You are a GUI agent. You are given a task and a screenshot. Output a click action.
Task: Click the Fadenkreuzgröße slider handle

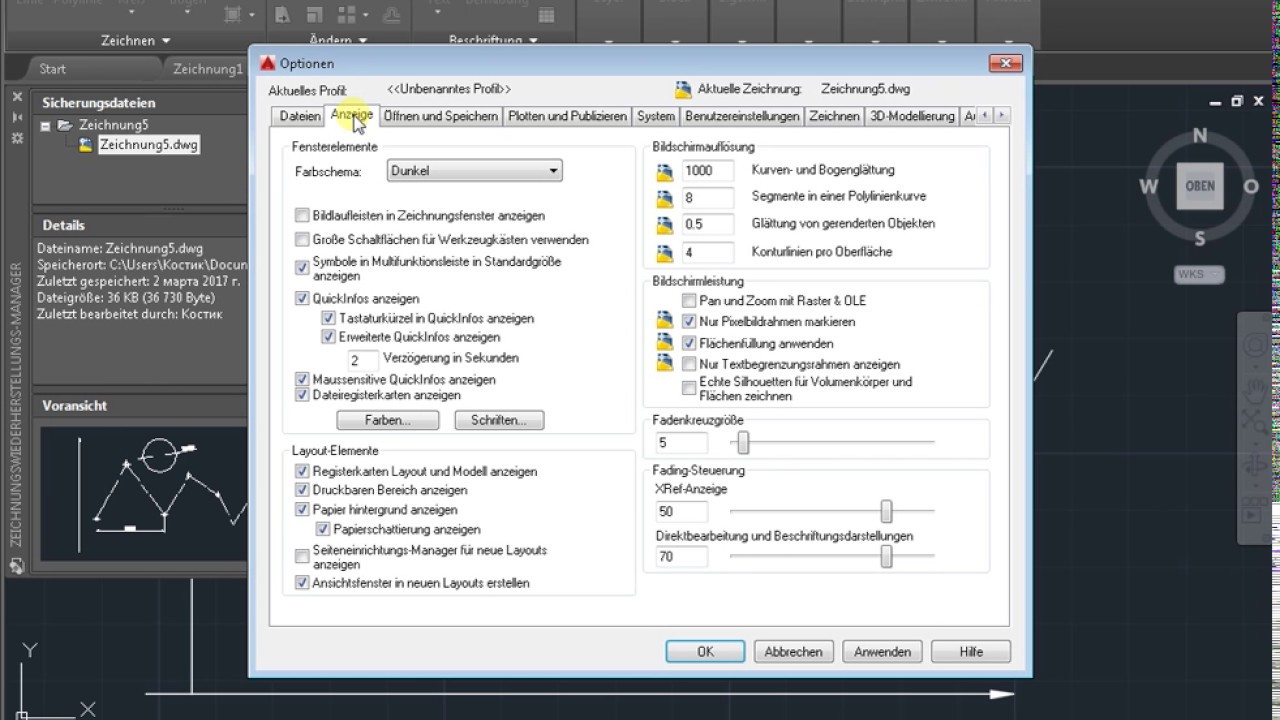pos(743,442)
